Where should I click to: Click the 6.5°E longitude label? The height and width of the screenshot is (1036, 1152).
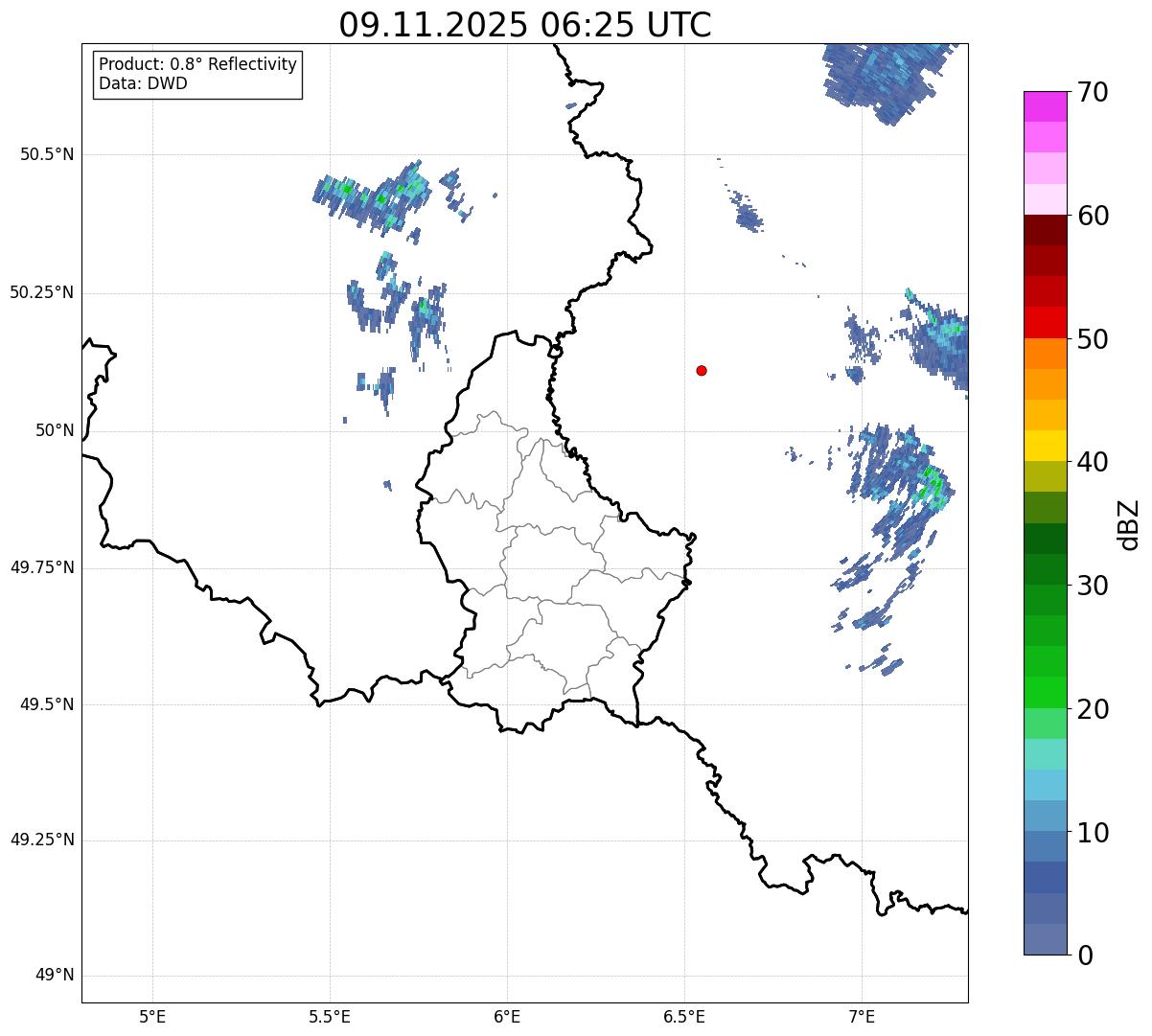pyautogui.click(x=684, y=1016)
